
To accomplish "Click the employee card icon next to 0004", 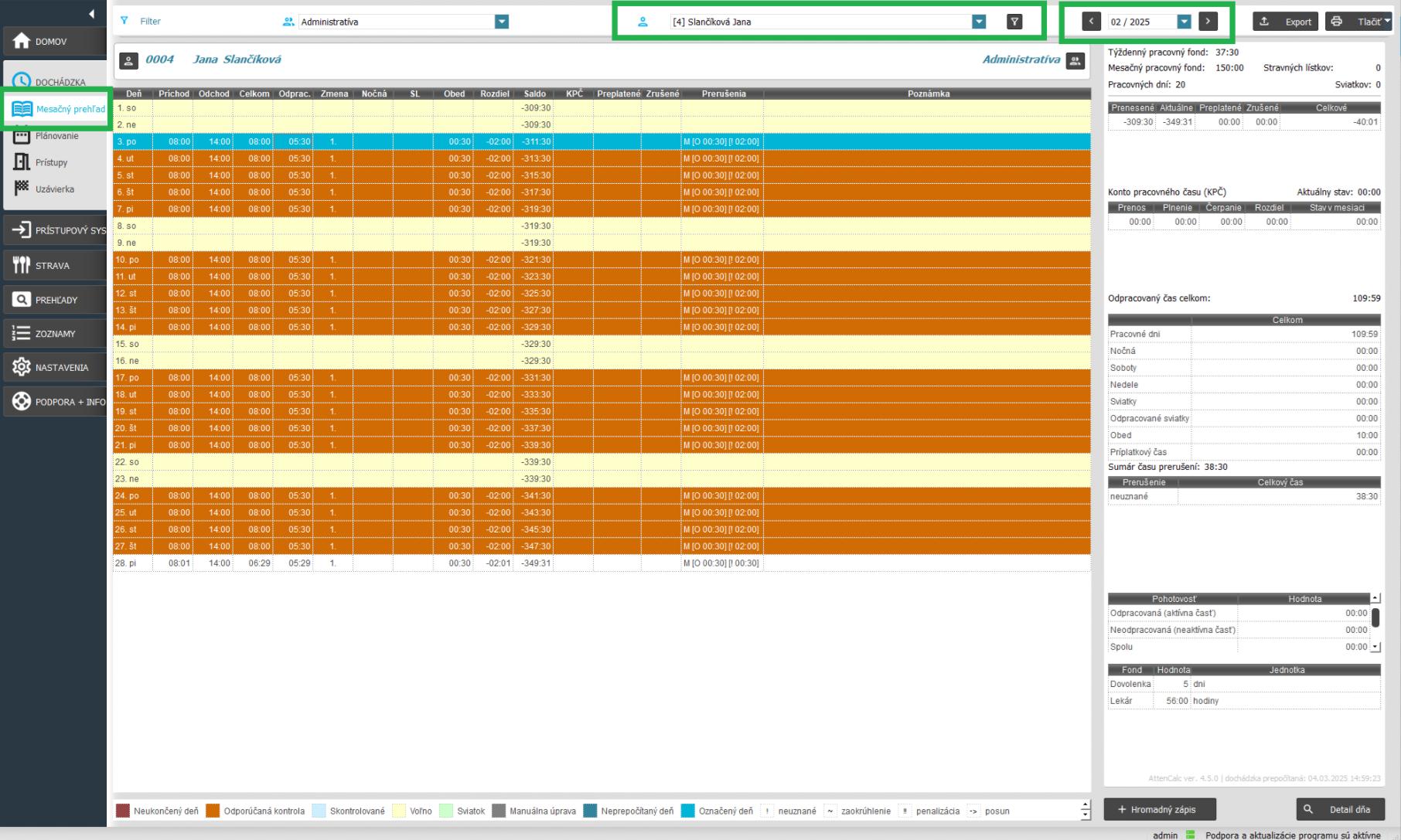I will 129,60.
